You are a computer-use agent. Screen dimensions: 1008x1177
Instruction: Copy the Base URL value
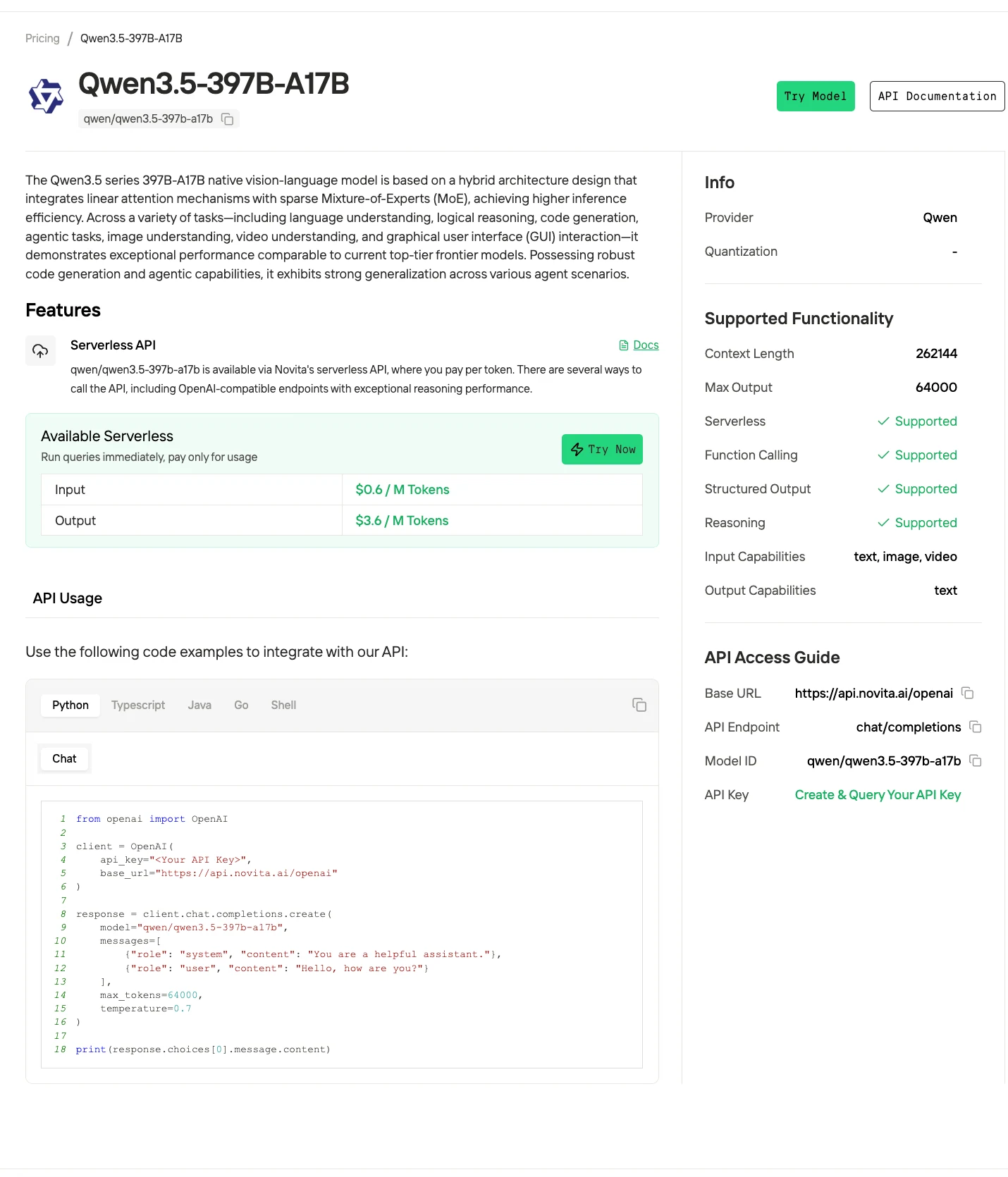click(x=968, y=693)
